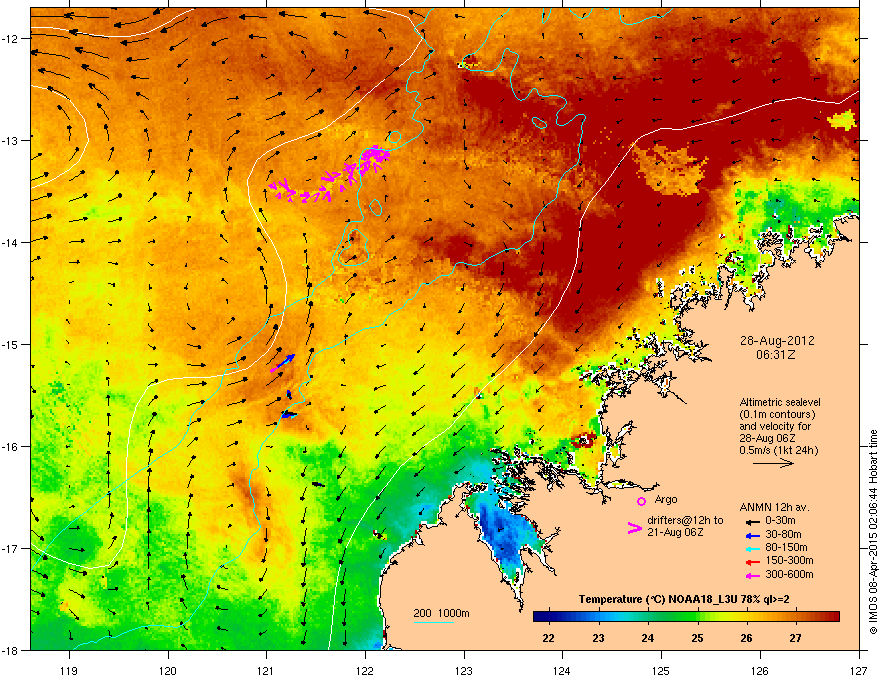The image size is (880, 680).
Task: Click the cold blue water patch in the gulf
Action: pyautogui.click(x=505, y=533)
